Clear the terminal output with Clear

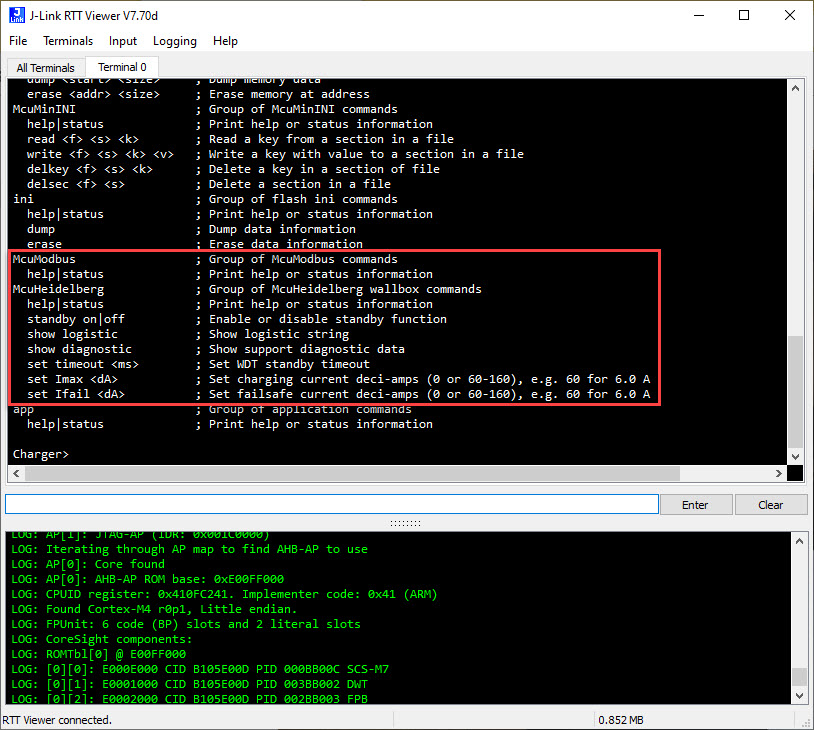(x=771, y=504)
